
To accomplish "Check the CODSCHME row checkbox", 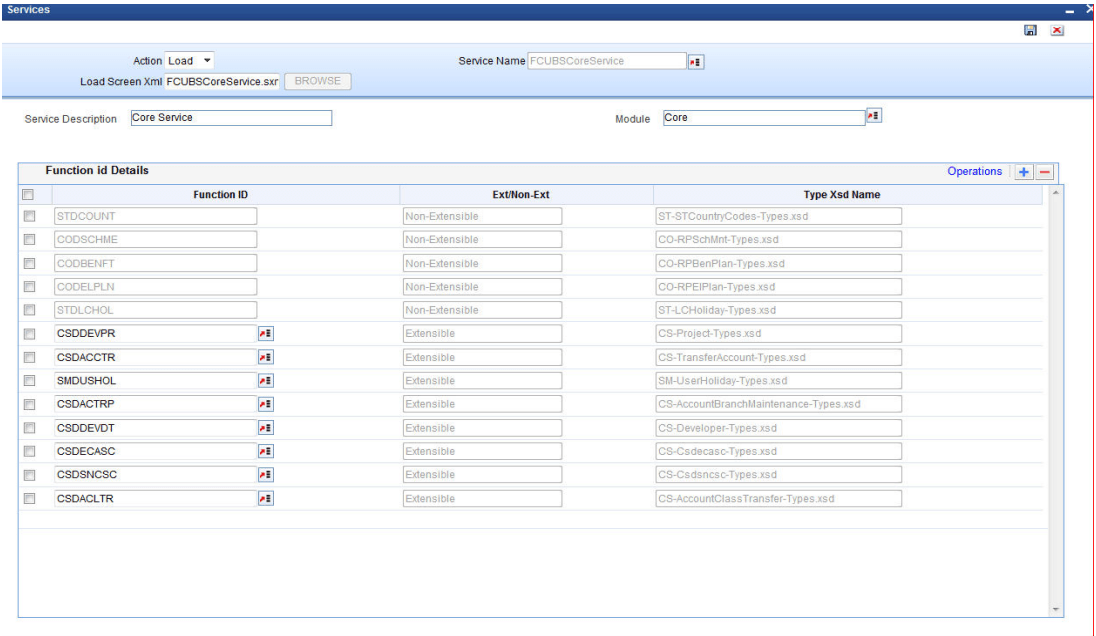I will 29,239.
